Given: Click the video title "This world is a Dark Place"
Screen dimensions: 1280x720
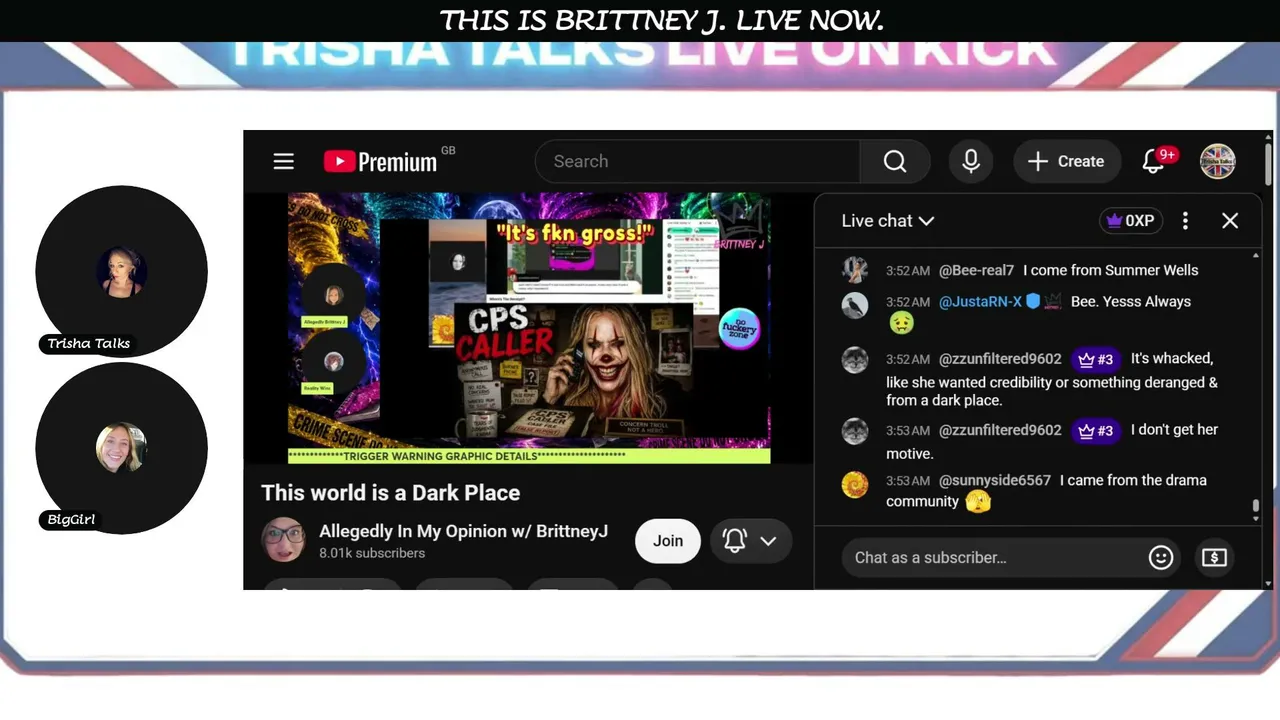Looking at the screenshot, I should 391,492.
